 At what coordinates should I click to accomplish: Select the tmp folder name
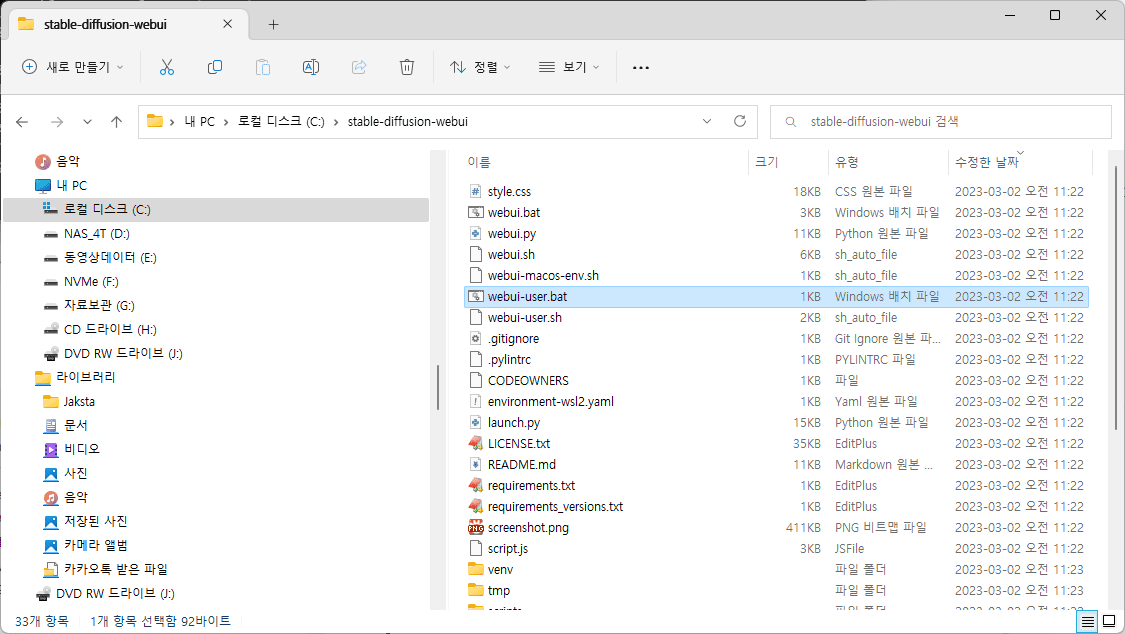click(x=499, y=591)
